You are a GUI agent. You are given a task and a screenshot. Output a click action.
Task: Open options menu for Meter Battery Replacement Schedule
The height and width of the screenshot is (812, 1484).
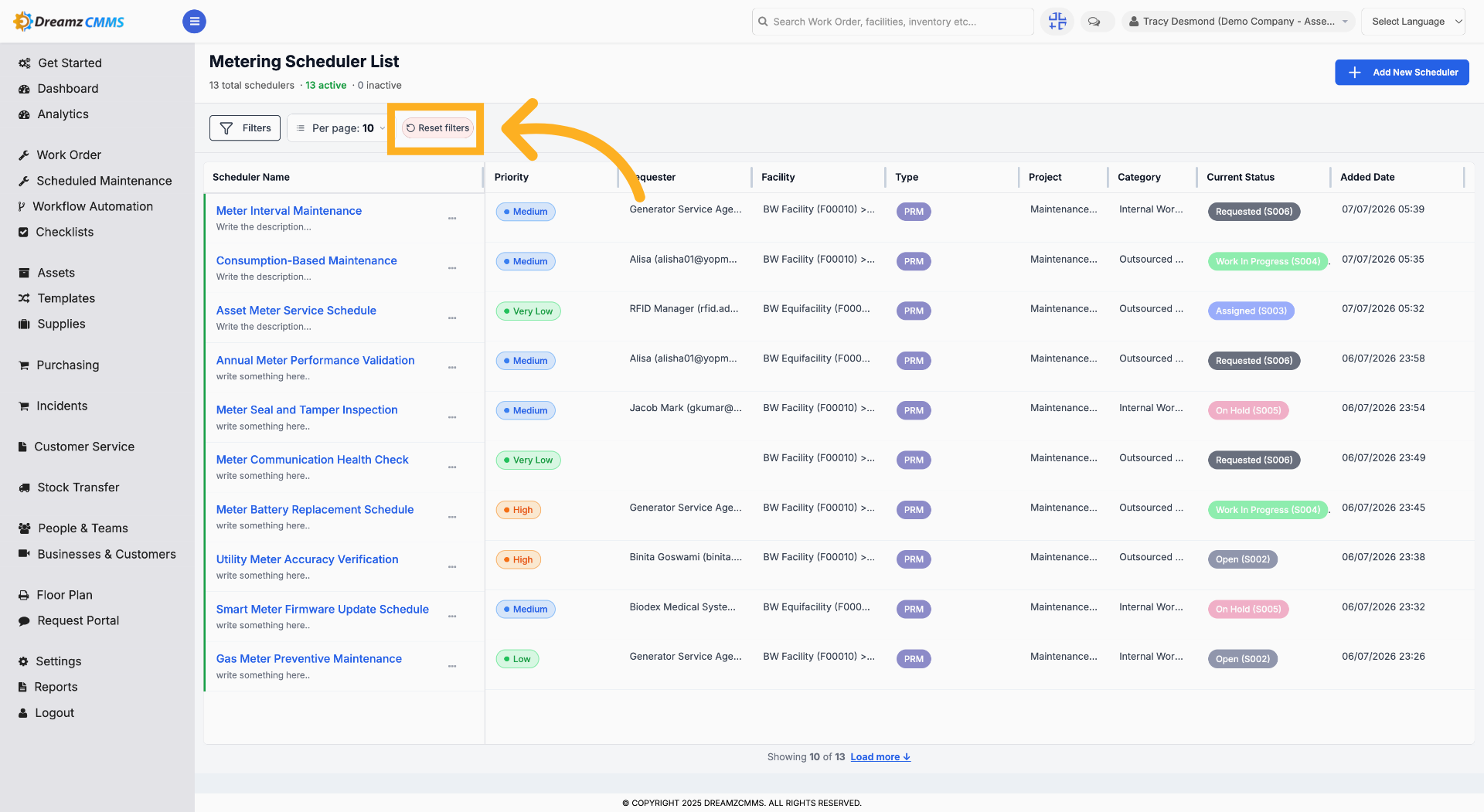tap(452, 517)
